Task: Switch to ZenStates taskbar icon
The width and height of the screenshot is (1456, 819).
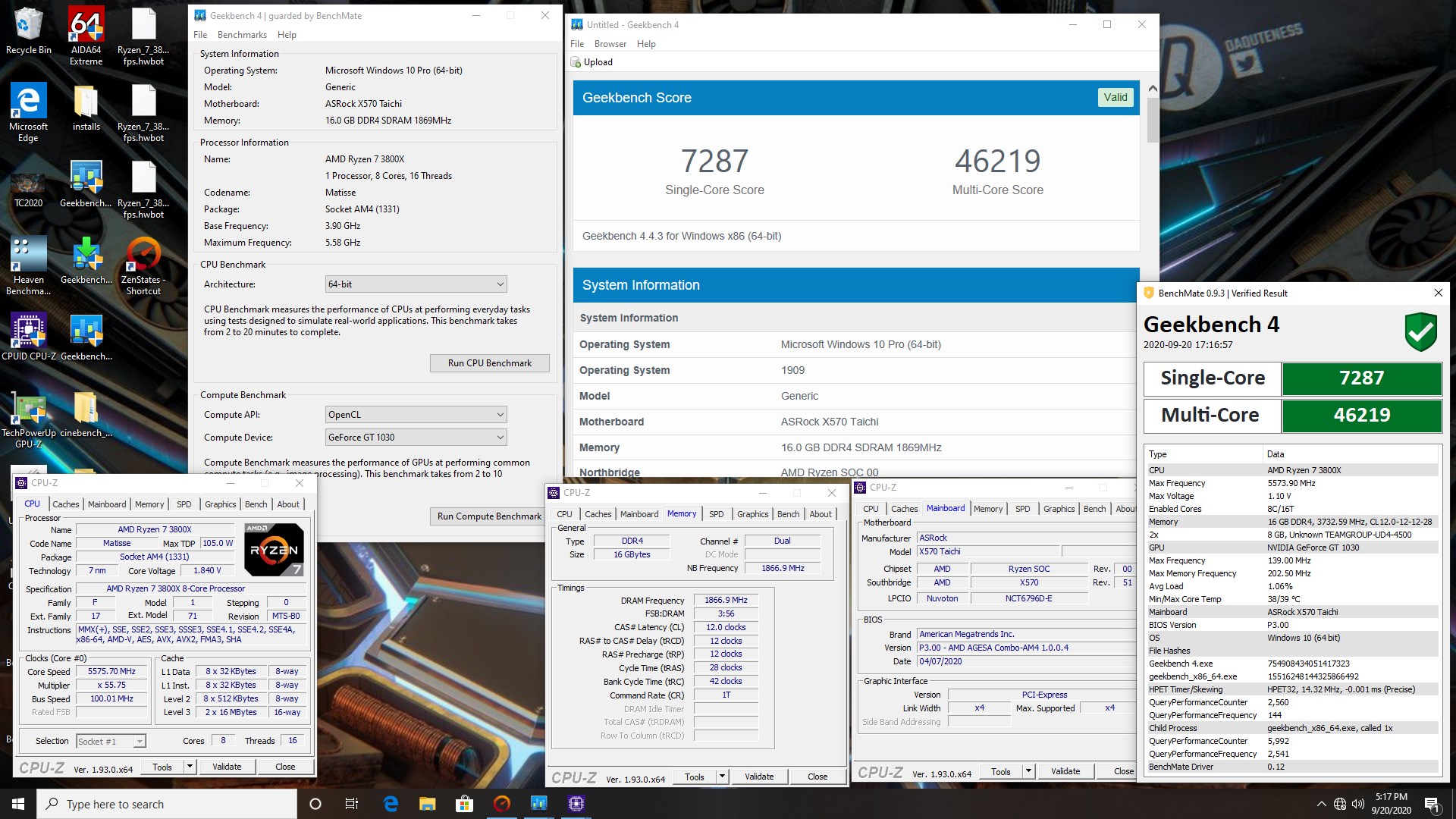Action: coord(501,804)
